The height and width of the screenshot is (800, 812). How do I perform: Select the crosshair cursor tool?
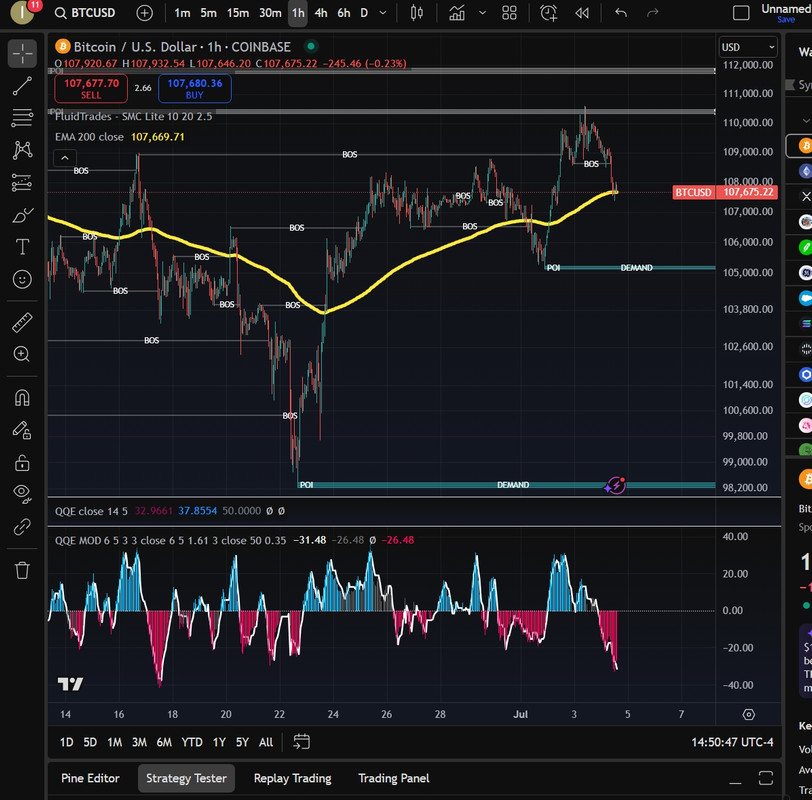point(22,53)
